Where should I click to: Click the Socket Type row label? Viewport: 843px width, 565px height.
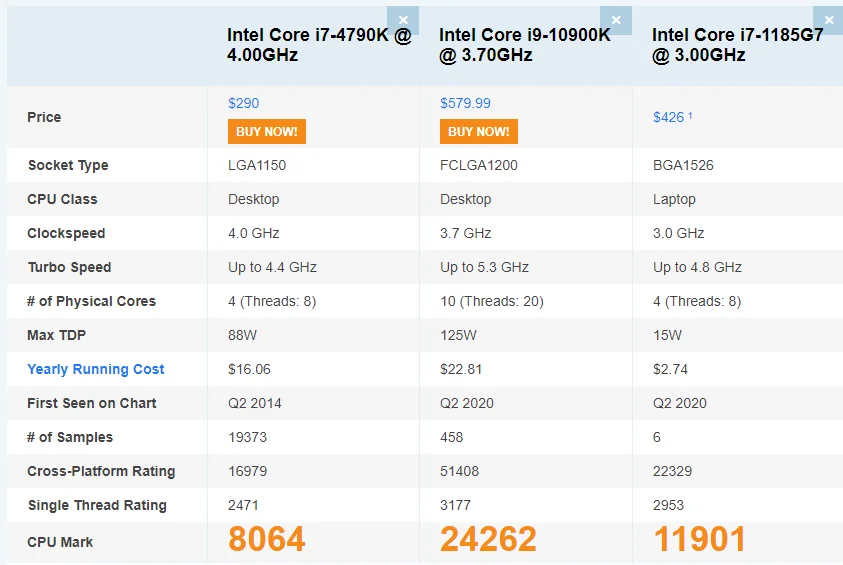pyautogui.click(x=68, y=165)
